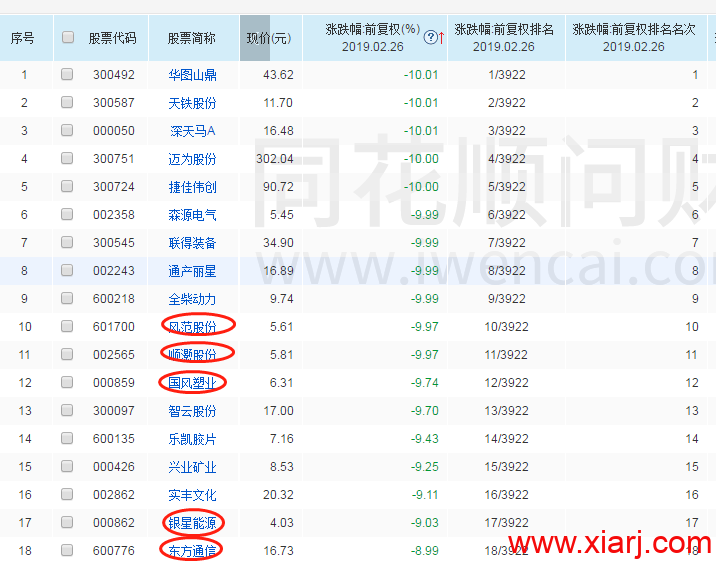
Task: Open the 森源电气 stock link
Action: [x=192, y=215]
